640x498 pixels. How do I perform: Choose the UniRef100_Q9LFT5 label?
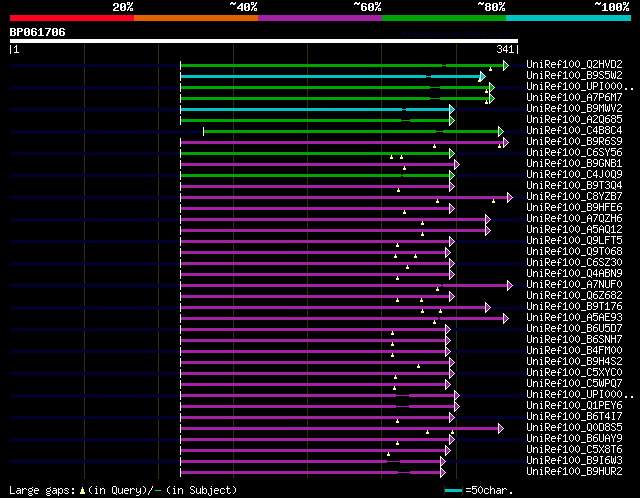click(x=574, y=240)
